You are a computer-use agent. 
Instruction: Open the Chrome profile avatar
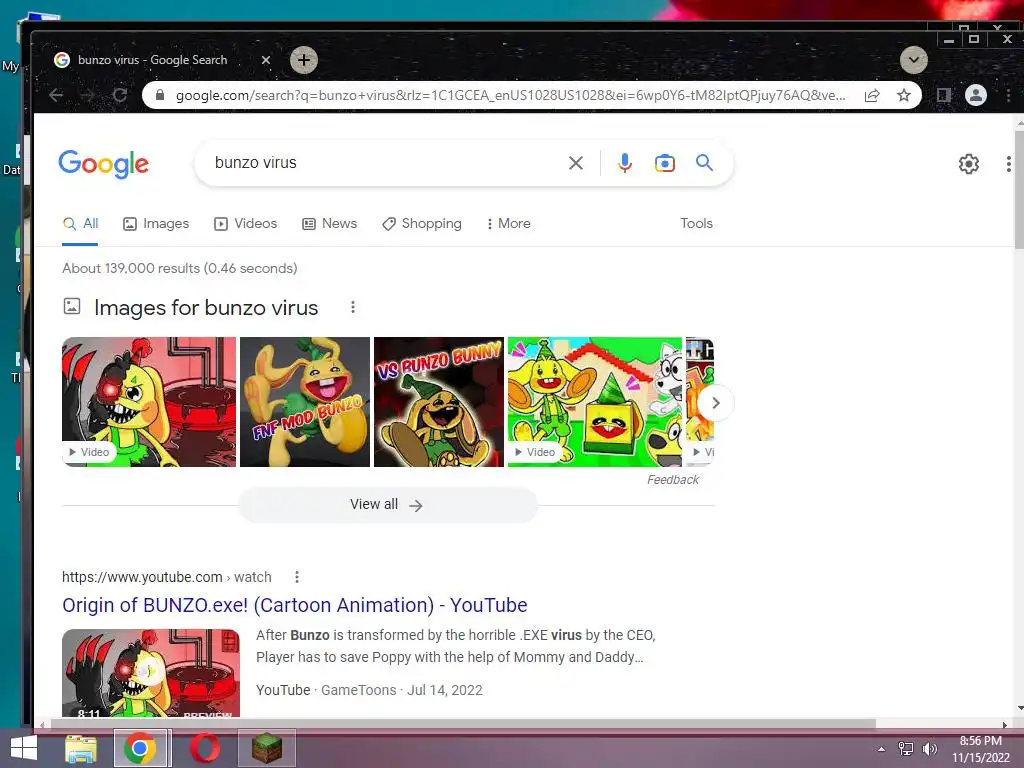976,95
